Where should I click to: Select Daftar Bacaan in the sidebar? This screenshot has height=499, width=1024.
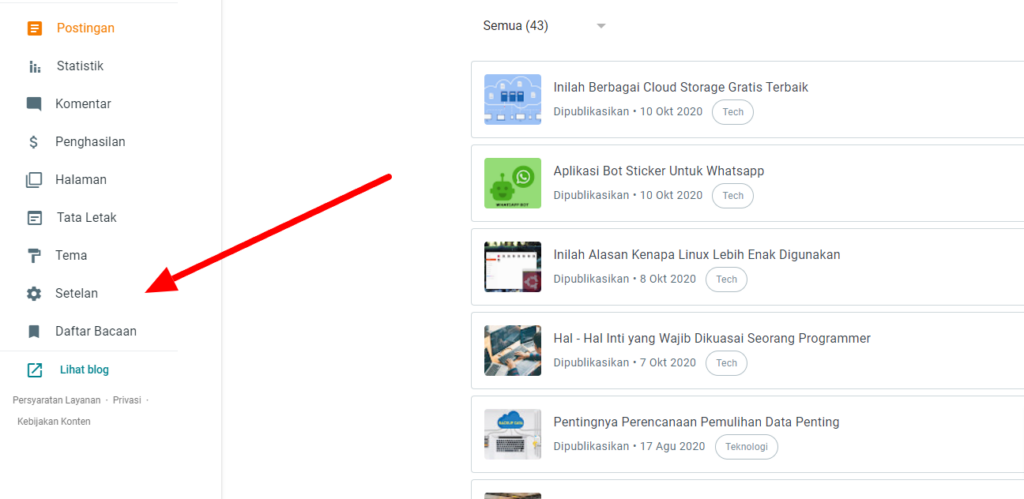click(x=96, y=331)
